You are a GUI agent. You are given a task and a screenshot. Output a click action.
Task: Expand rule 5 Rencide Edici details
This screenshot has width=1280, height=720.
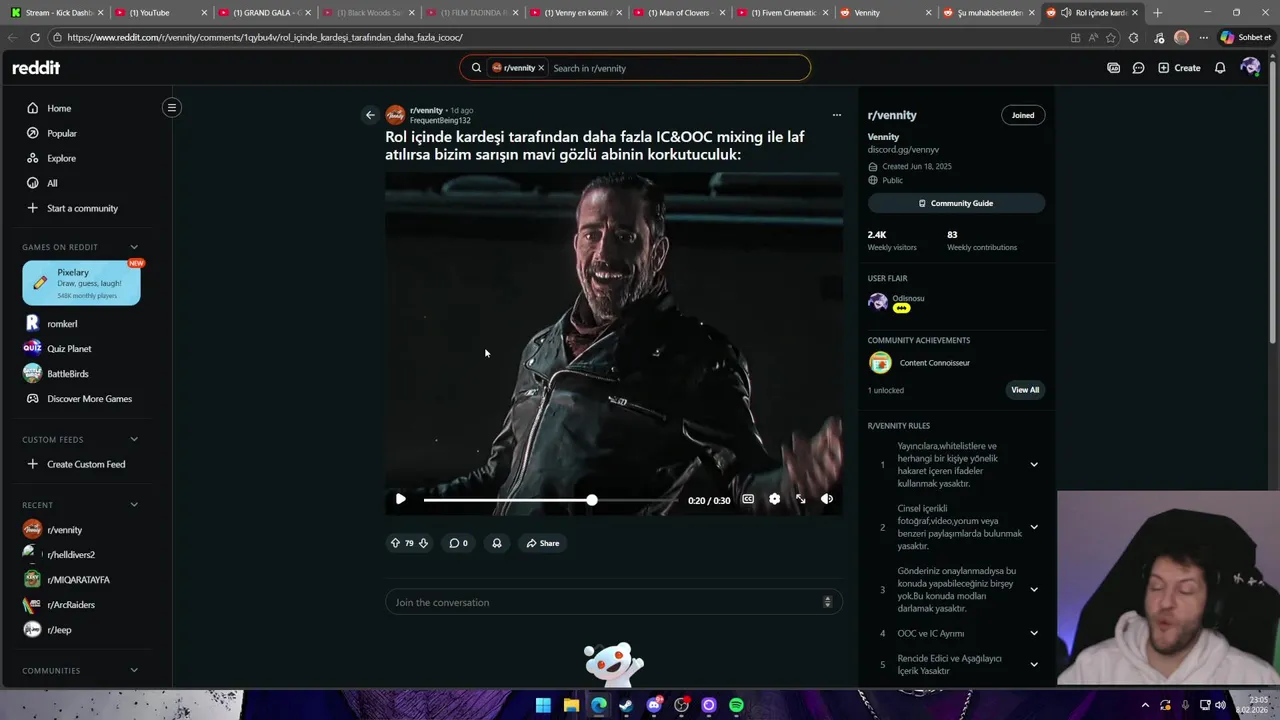[1034, 664]
